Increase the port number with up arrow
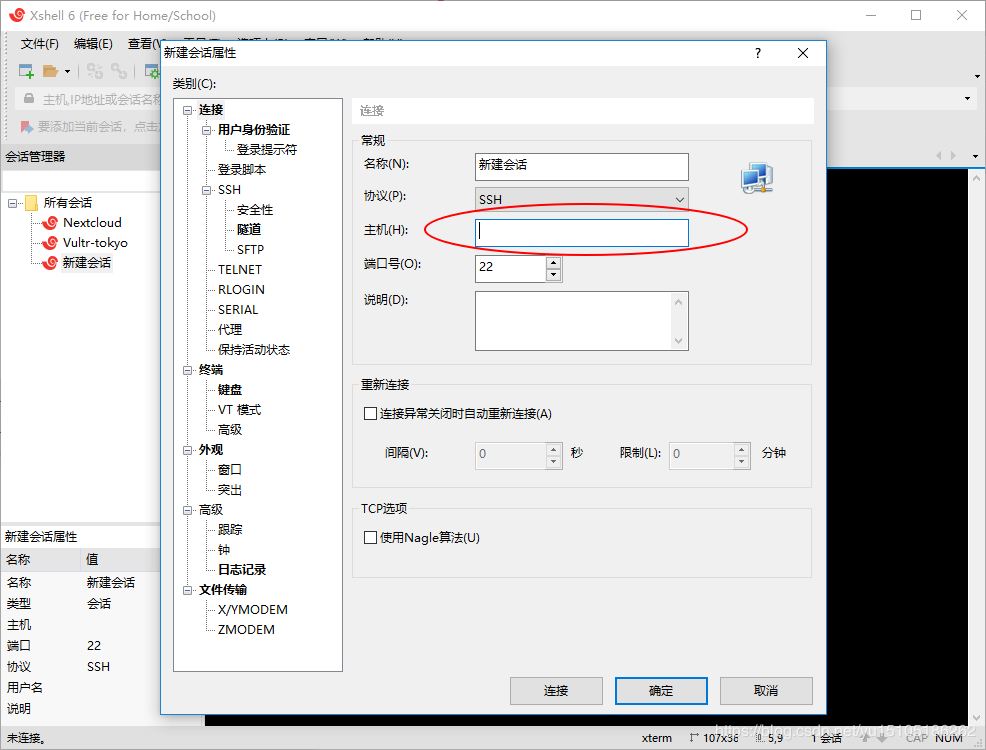Viewport: 986px width, 750px height. (553, 262)
